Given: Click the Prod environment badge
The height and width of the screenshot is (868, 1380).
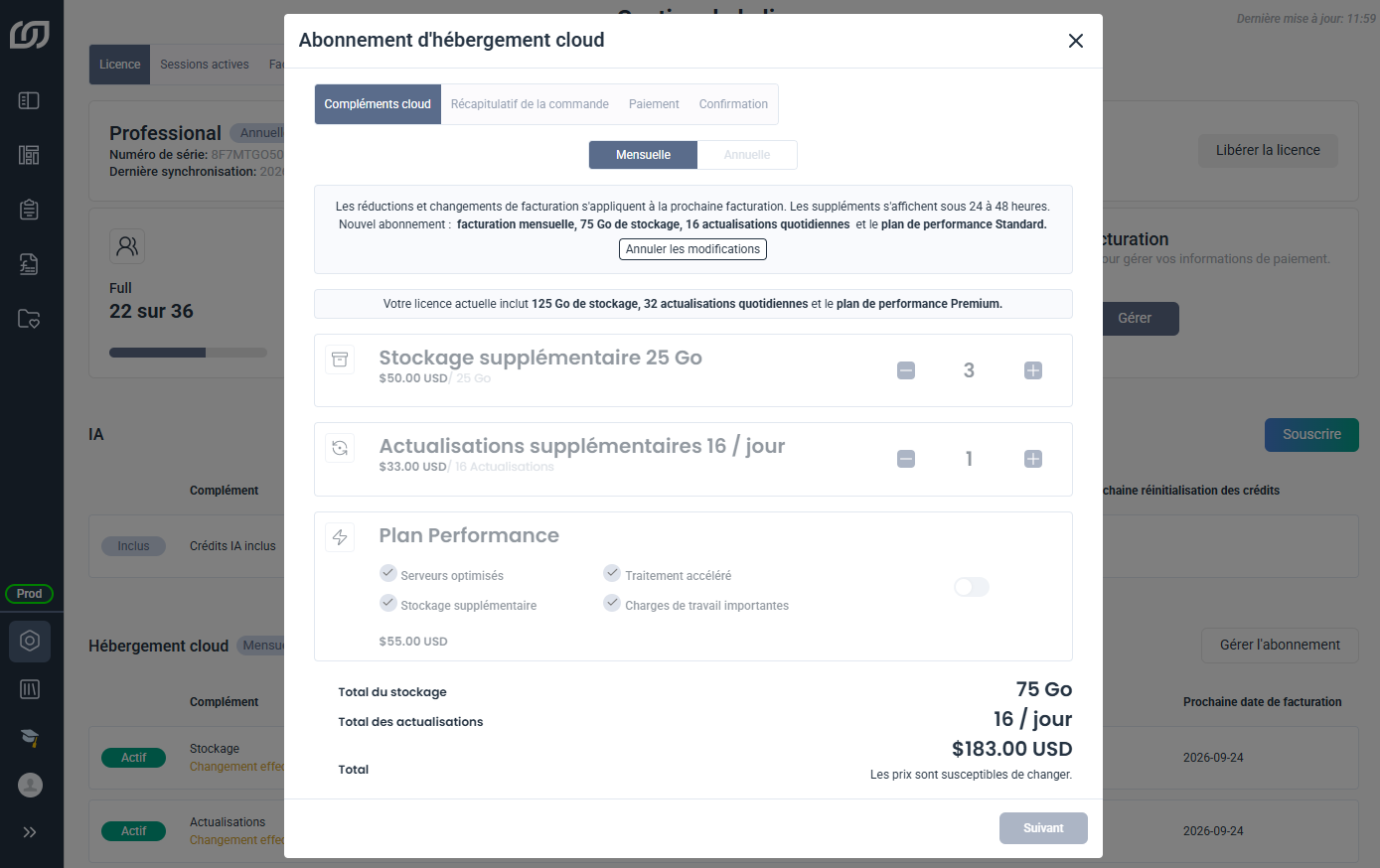Looking at the screenshot, I should tap(30, 594).
